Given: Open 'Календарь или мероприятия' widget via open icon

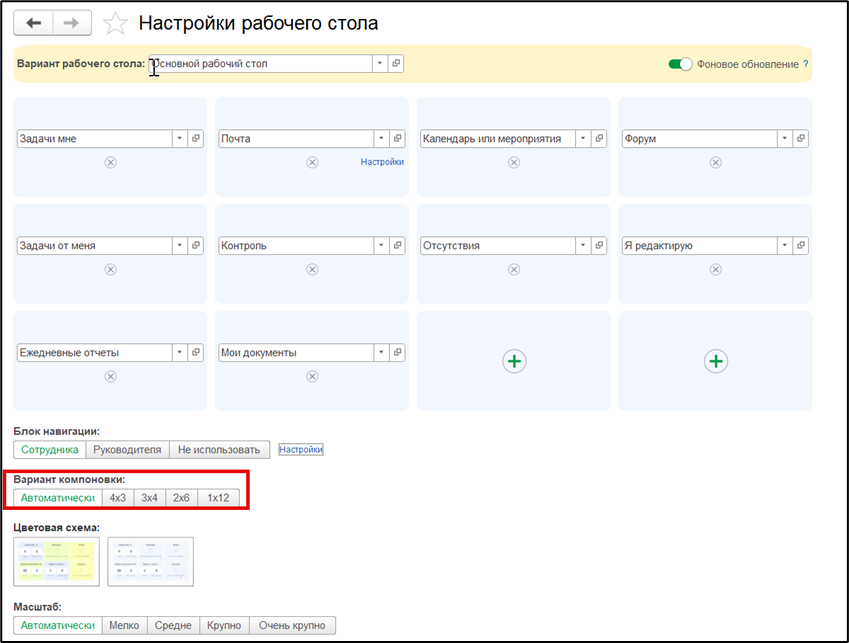Looking at the screenshot, I should [599, 139].
